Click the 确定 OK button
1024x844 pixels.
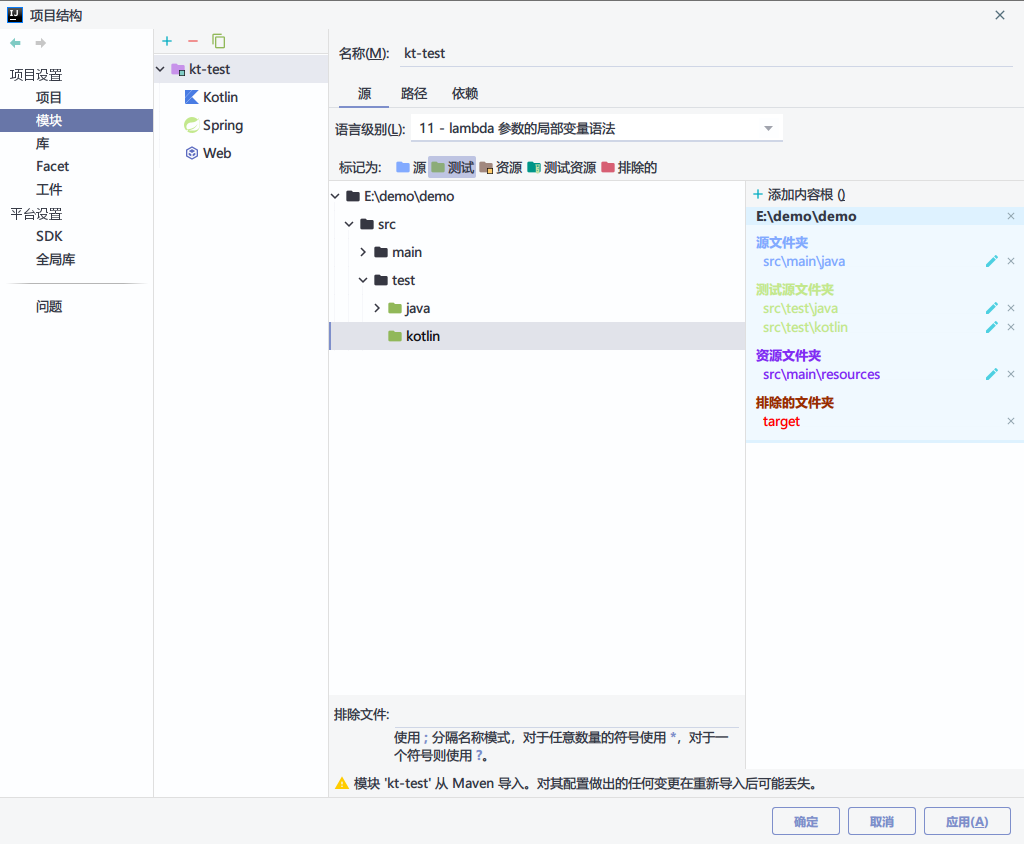[x=806, y=822]
